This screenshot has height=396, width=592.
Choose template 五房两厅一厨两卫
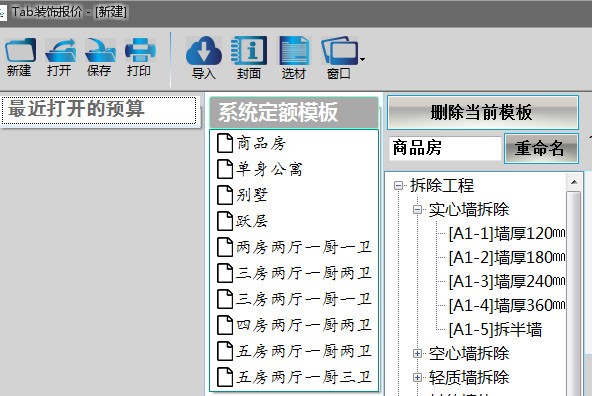(x=304, y=351)
